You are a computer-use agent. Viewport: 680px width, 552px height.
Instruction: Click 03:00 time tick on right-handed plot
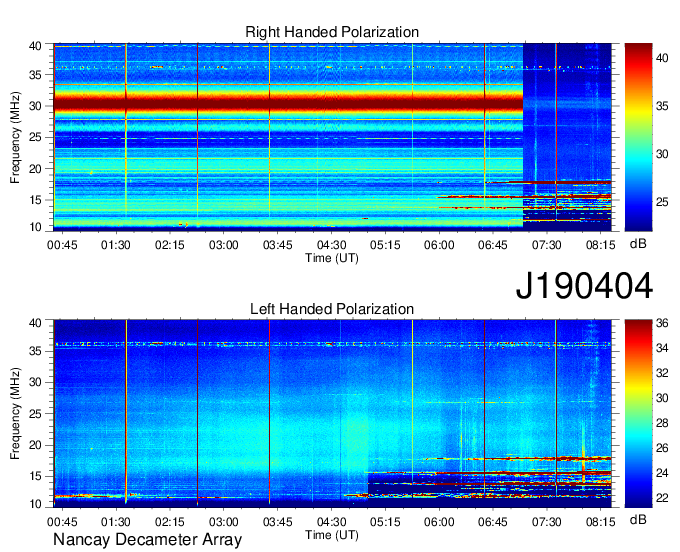click(x=224, y=245)
